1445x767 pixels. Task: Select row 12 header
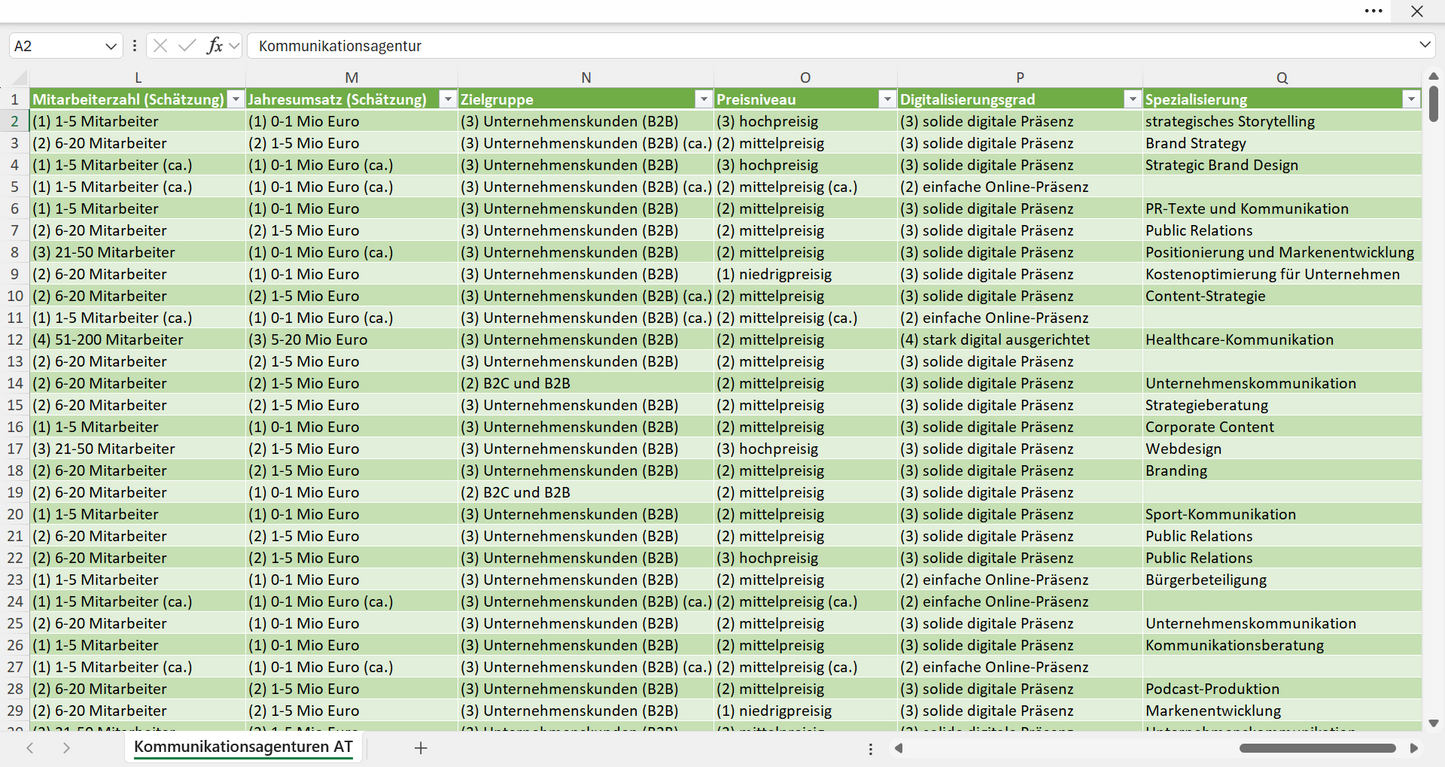(15, 339)
